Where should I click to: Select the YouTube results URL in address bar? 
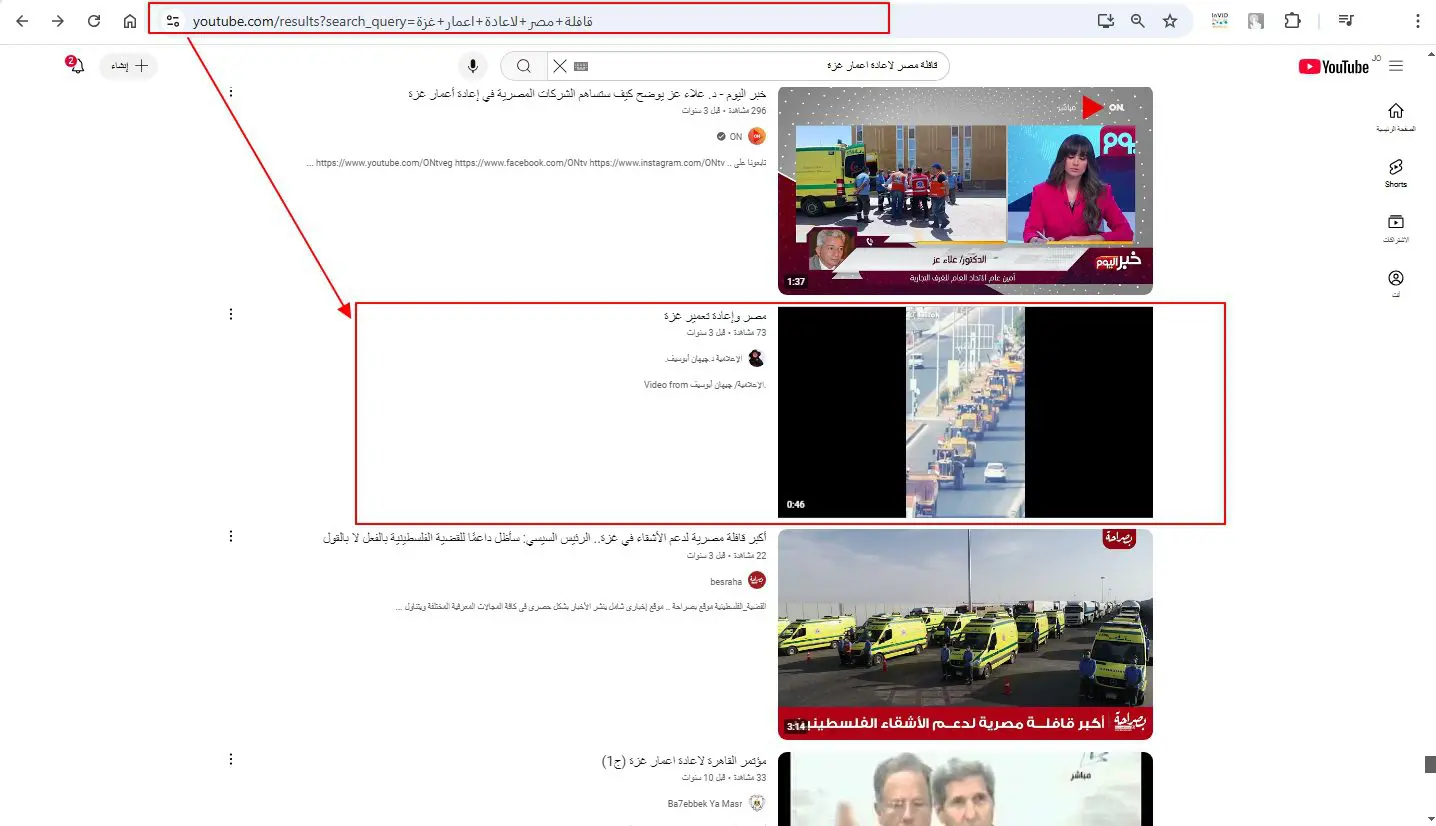[x=392, y=20]
